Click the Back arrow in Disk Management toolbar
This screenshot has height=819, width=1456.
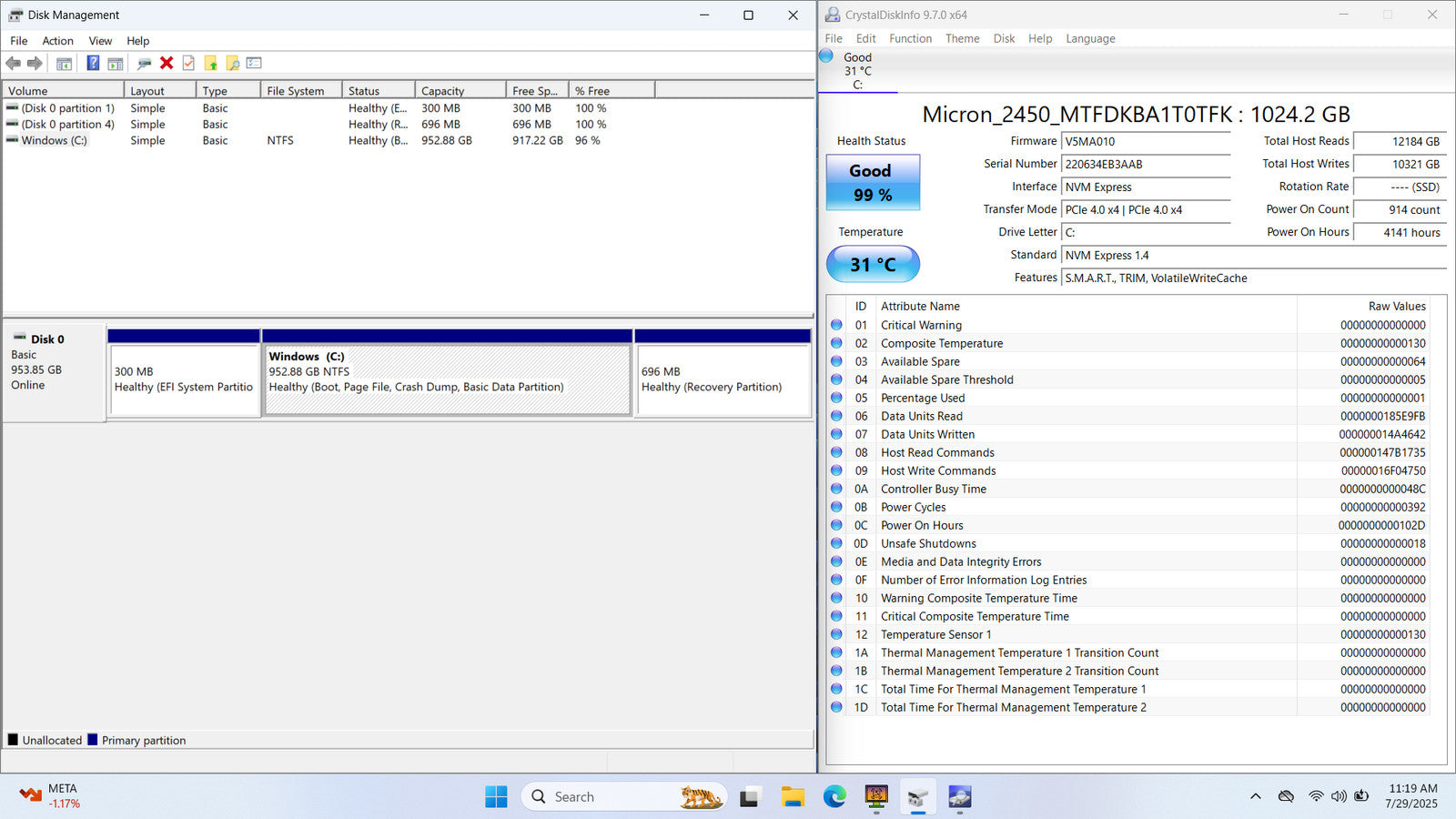tap(14, 63)
